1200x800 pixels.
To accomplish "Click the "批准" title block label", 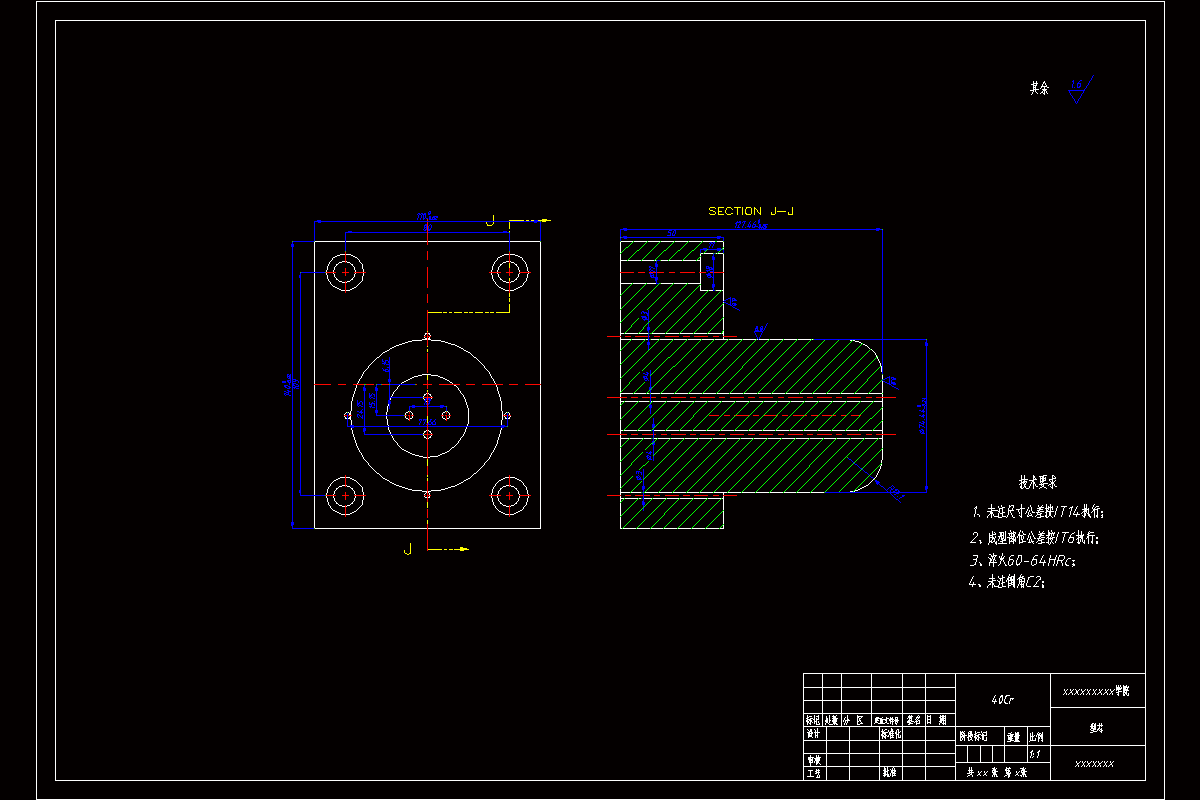I will tap(889, 772).
